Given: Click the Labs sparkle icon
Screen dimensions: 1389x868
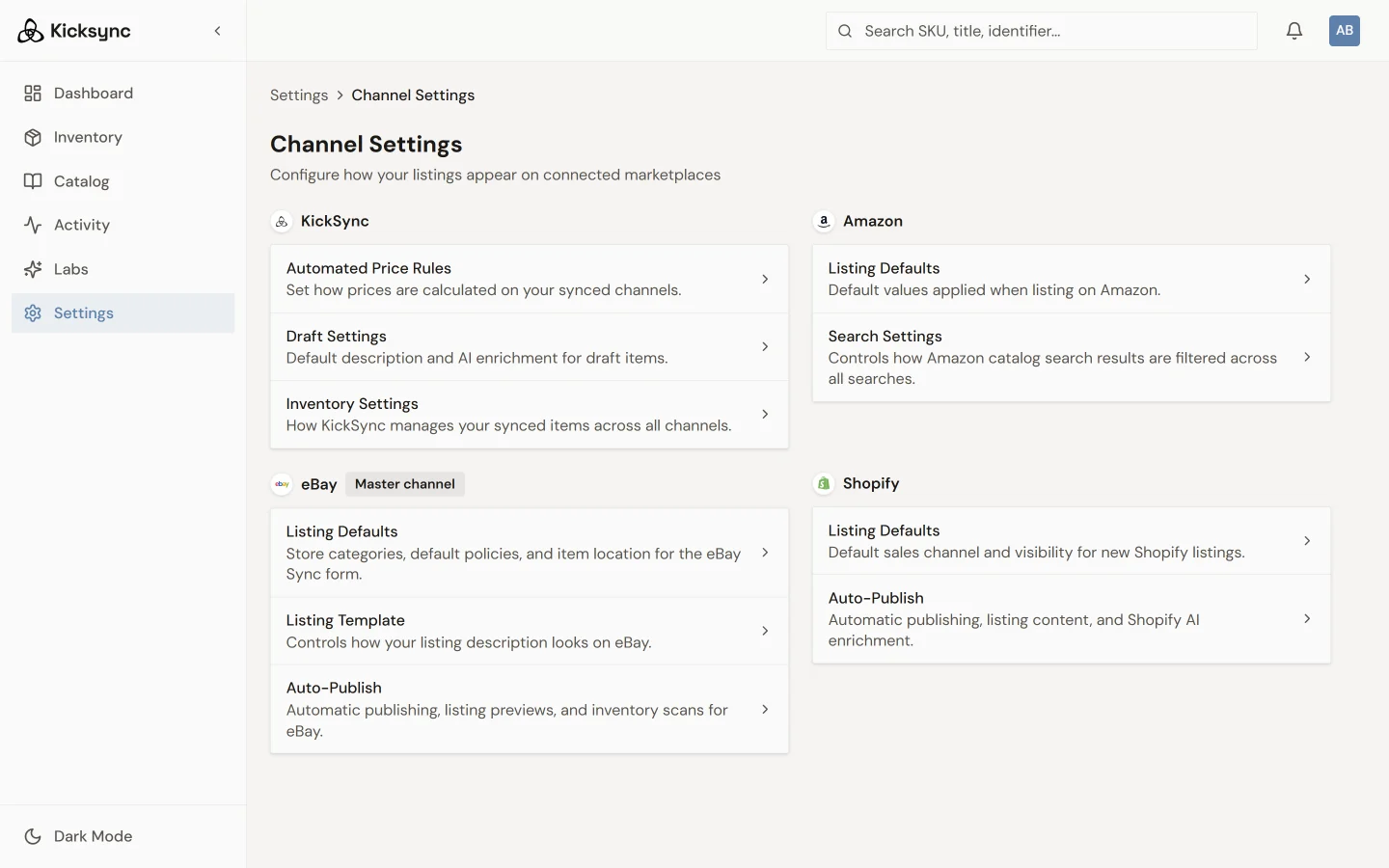Looking at the screenshot, I should [x=33, y=269].
